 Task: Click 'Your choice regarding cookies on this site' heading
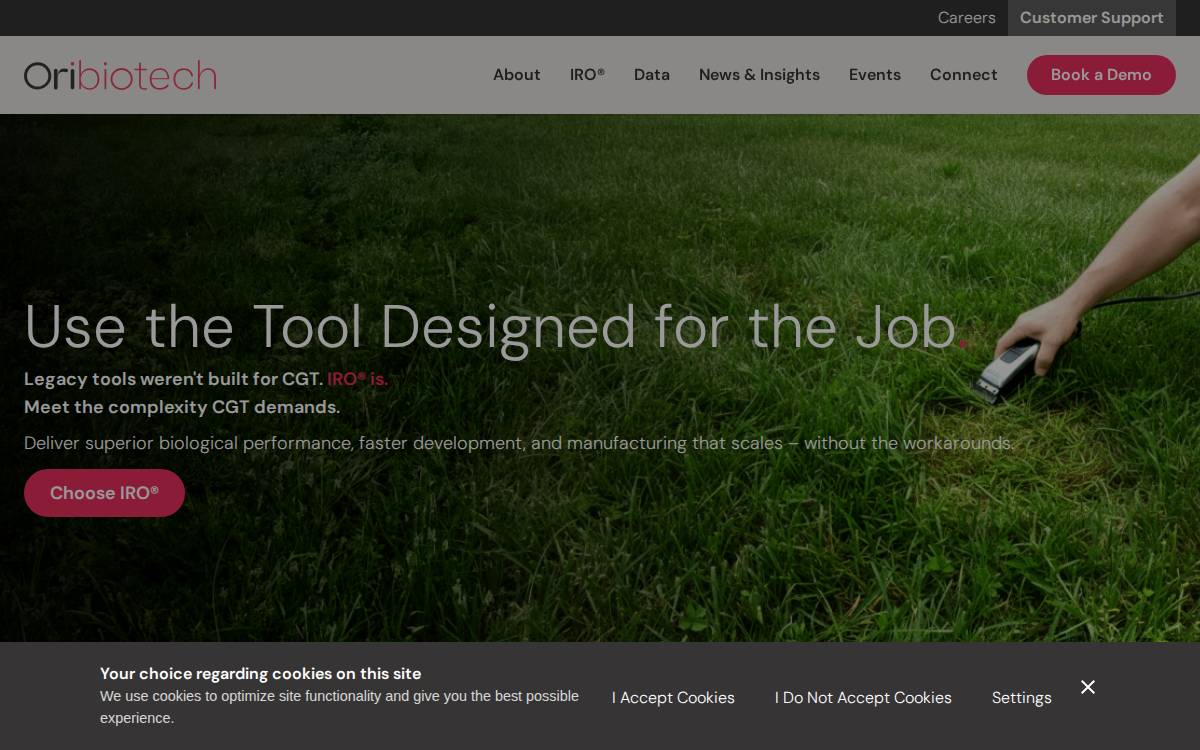click(260, 674)
